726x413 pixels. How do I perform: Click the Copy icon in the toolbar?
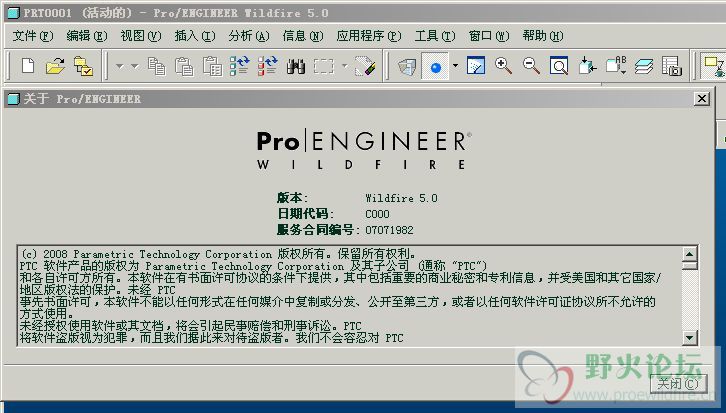(157, 66)
